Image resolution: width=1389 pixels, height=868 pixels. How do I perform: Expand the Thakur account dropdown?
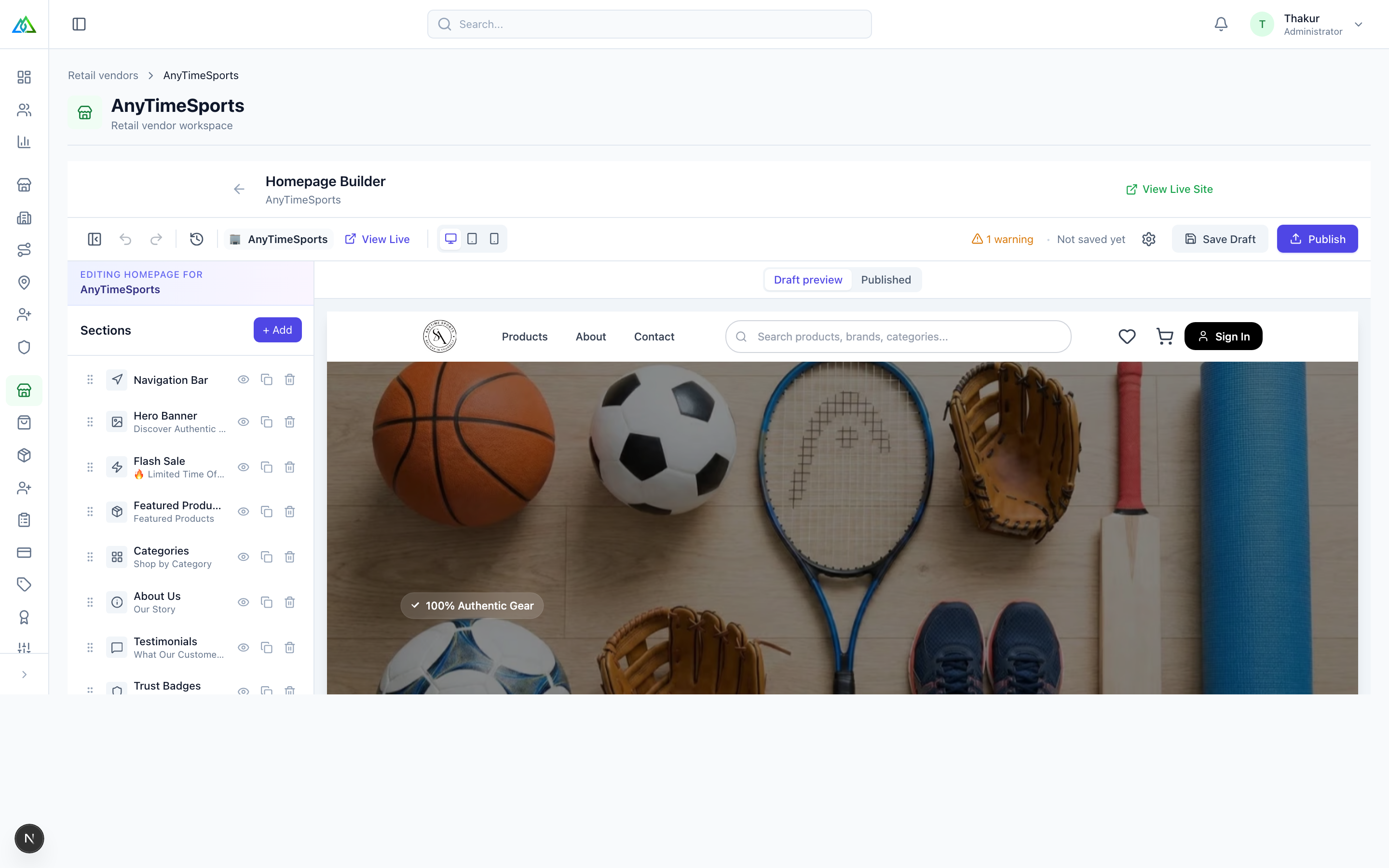(x=1359, y=24)
